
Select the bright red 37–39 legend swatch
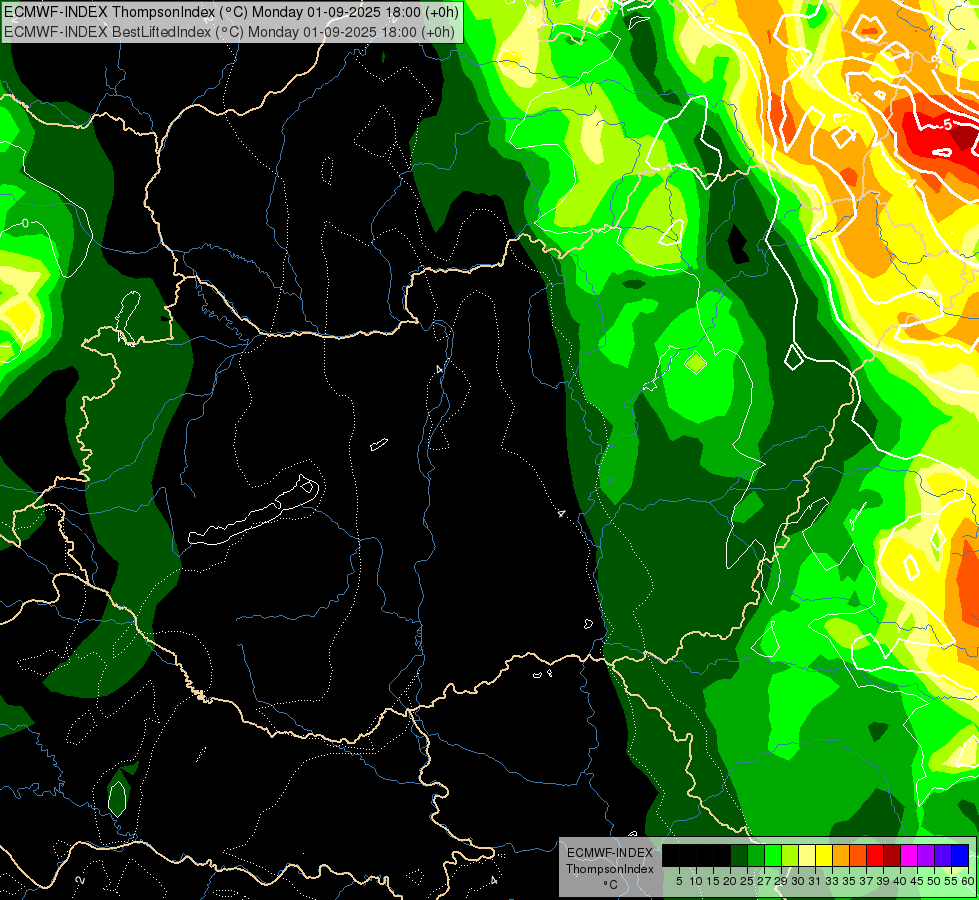point(875,855)
